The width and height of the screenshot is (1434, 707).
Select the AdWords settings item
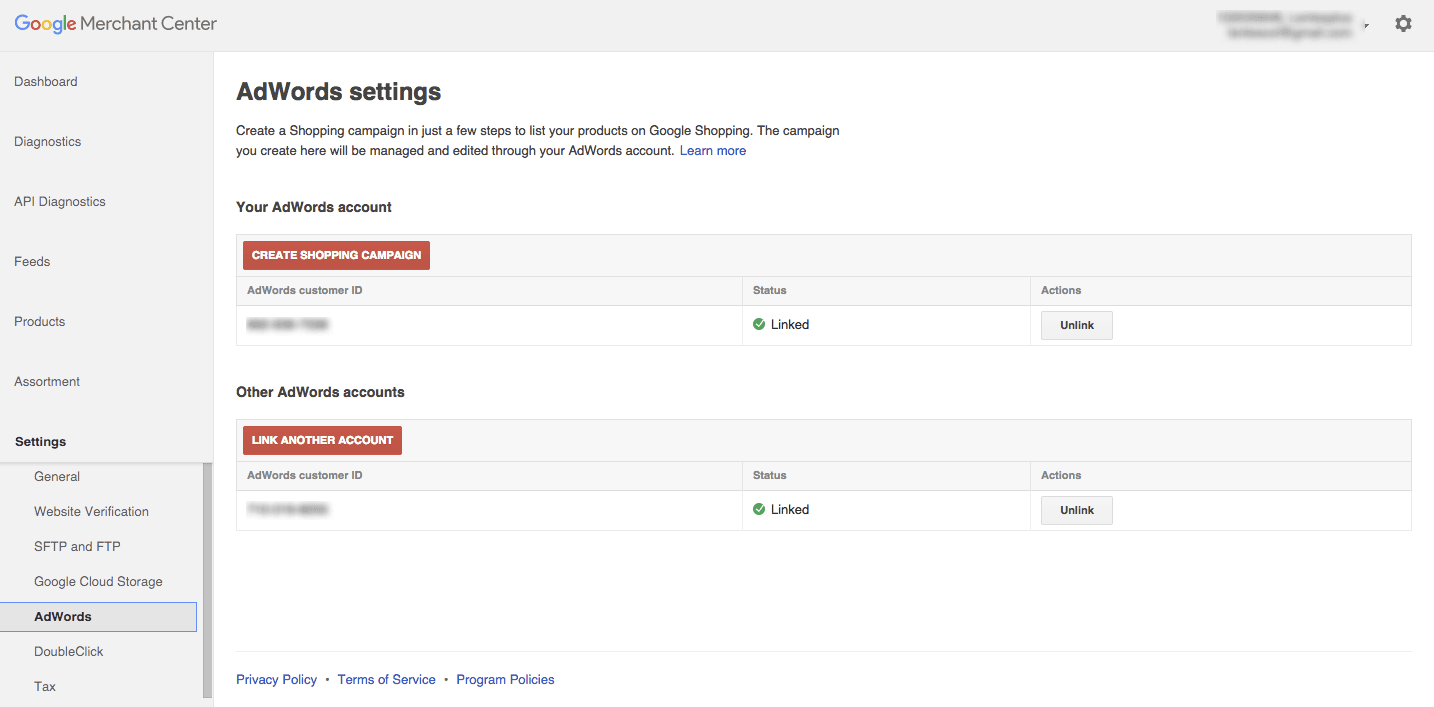pos(98,617)
